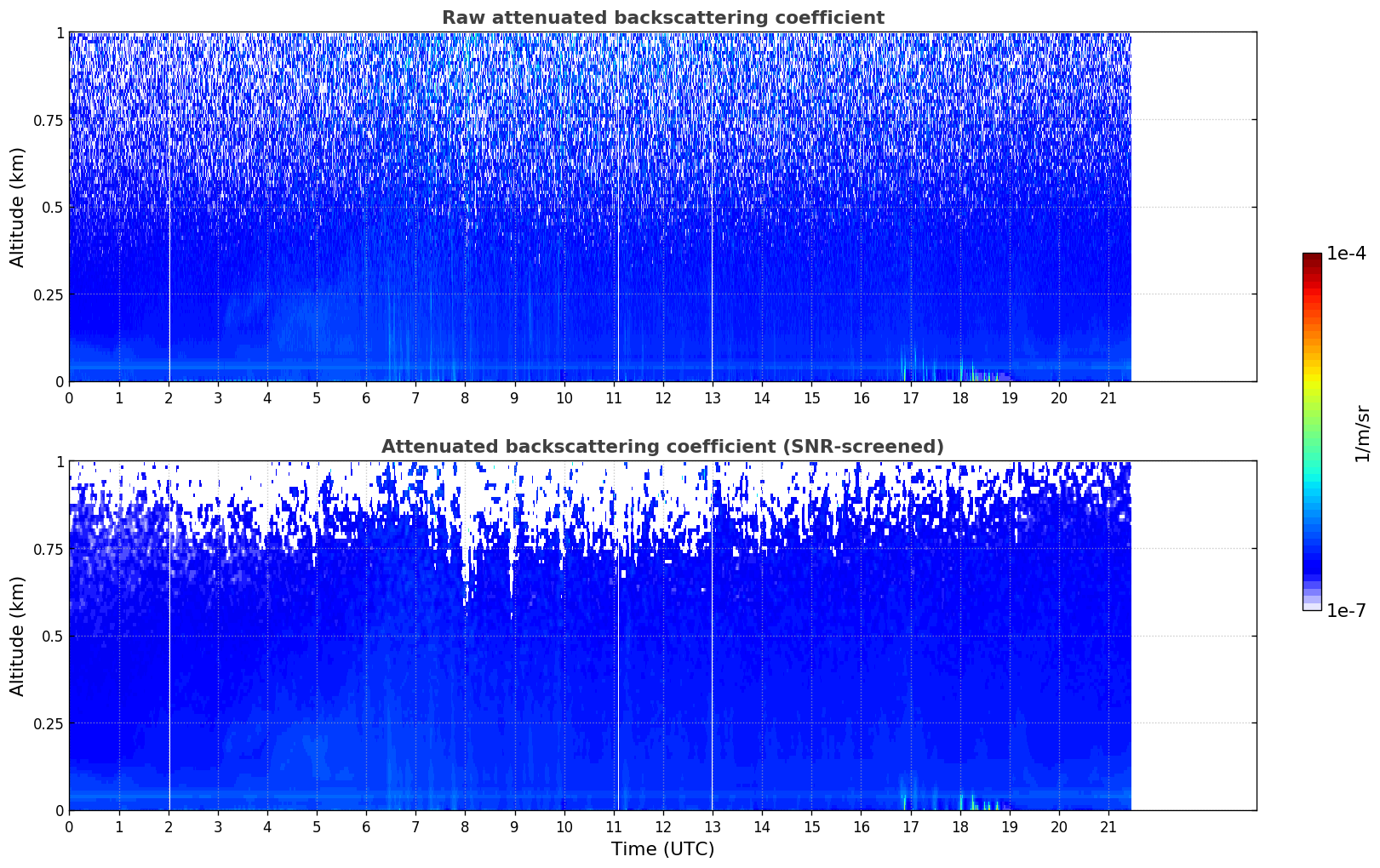Click the 'Attenuated backscattering coefficient (SNR-screened)' title
The height and width of the screenshot is (868, 1380).
(x=662, y=447)
